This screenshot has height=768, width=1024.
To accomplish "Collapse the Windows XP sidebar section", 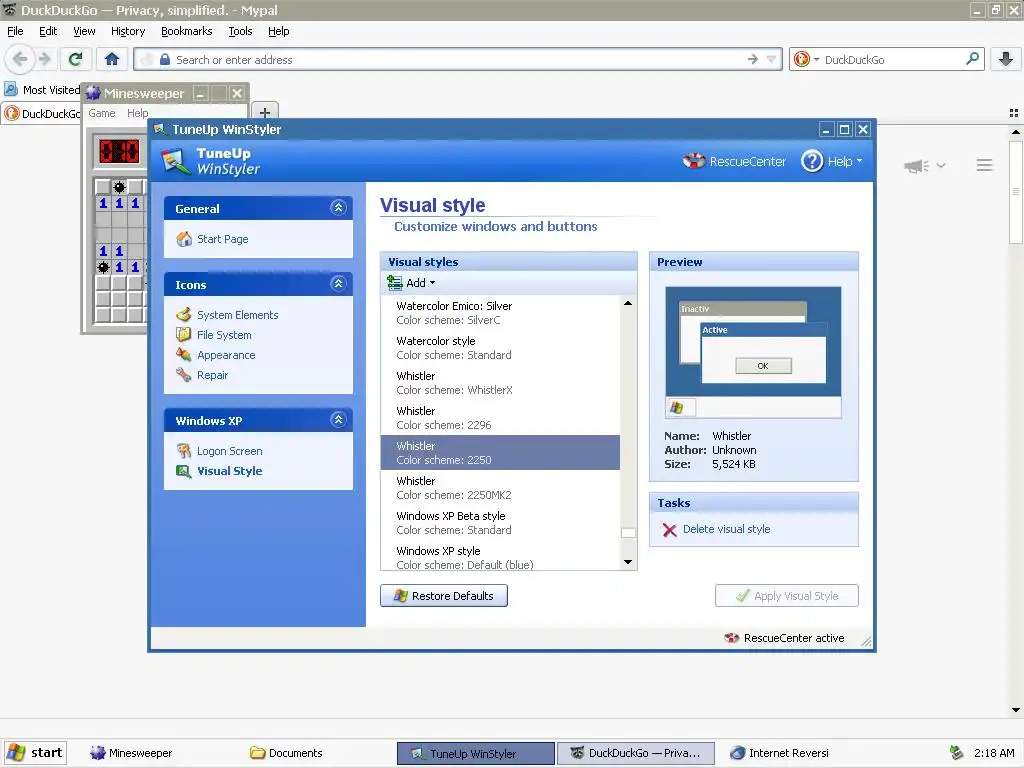I will tap(338, 420).
